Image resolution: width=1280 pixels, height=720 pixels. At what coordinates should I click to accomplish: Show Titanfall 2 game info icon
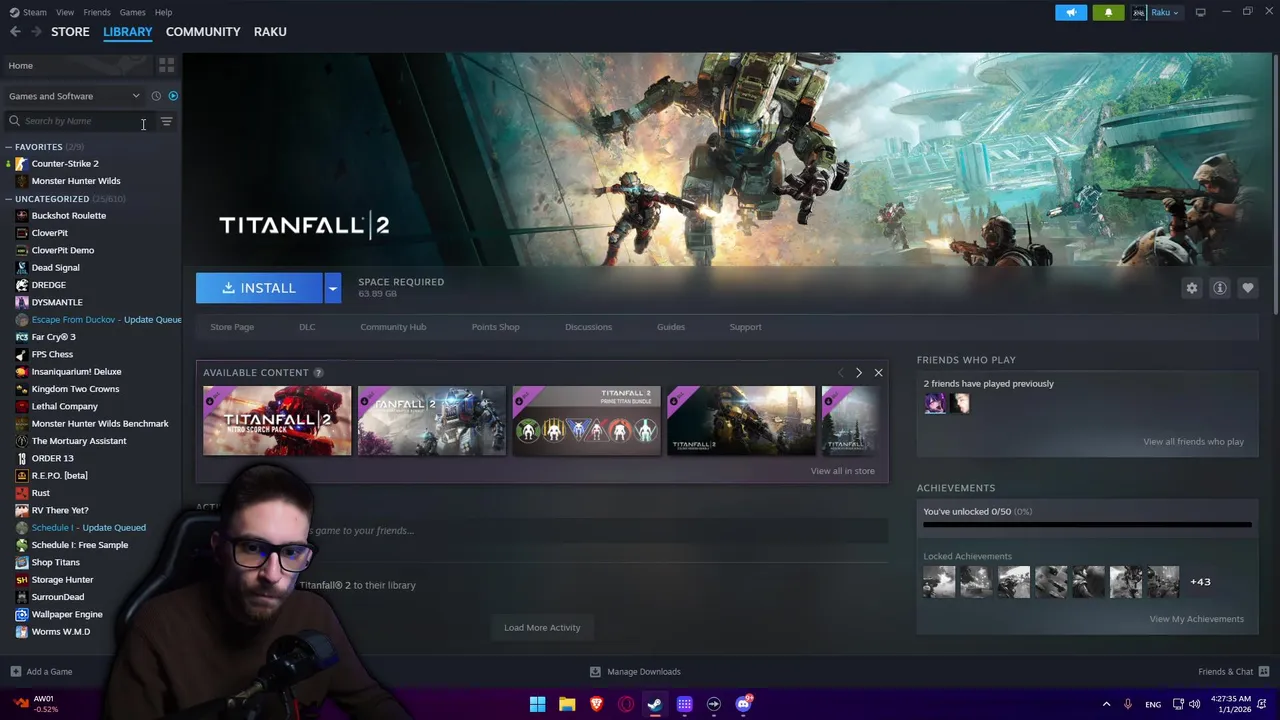1220,288
